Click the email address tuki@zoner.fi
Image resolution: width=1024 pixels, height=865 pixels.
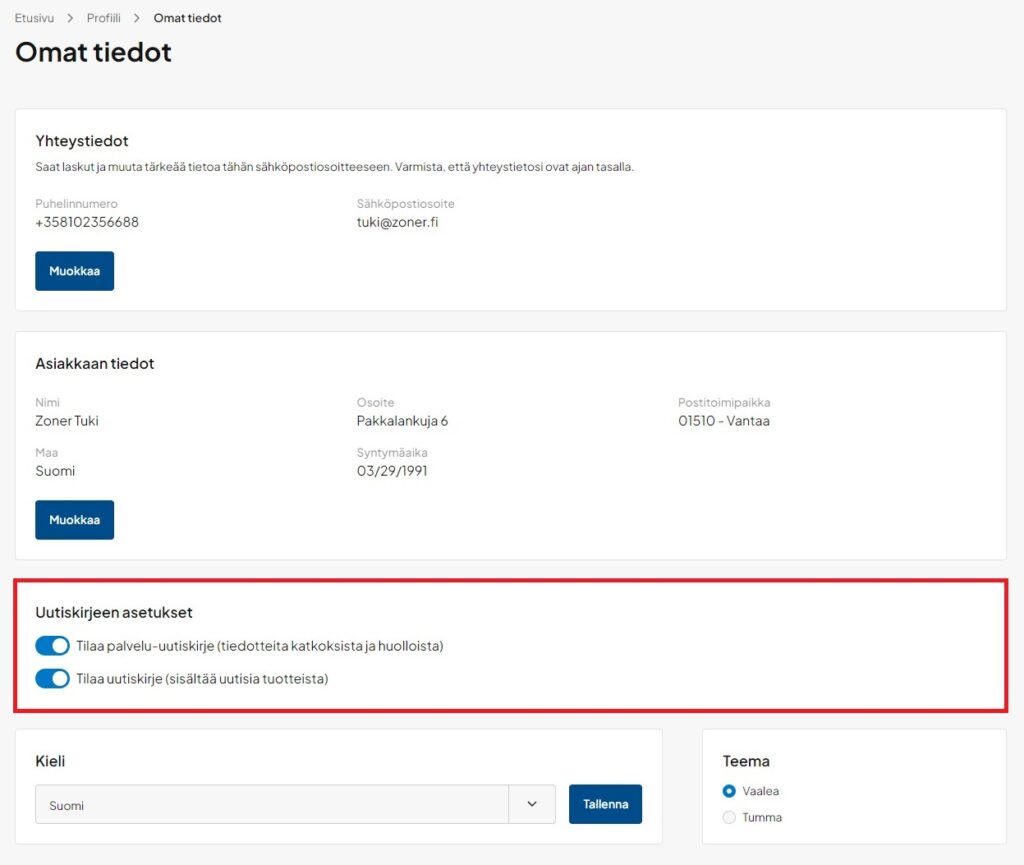pyautogui.click(x=397, y=222)
